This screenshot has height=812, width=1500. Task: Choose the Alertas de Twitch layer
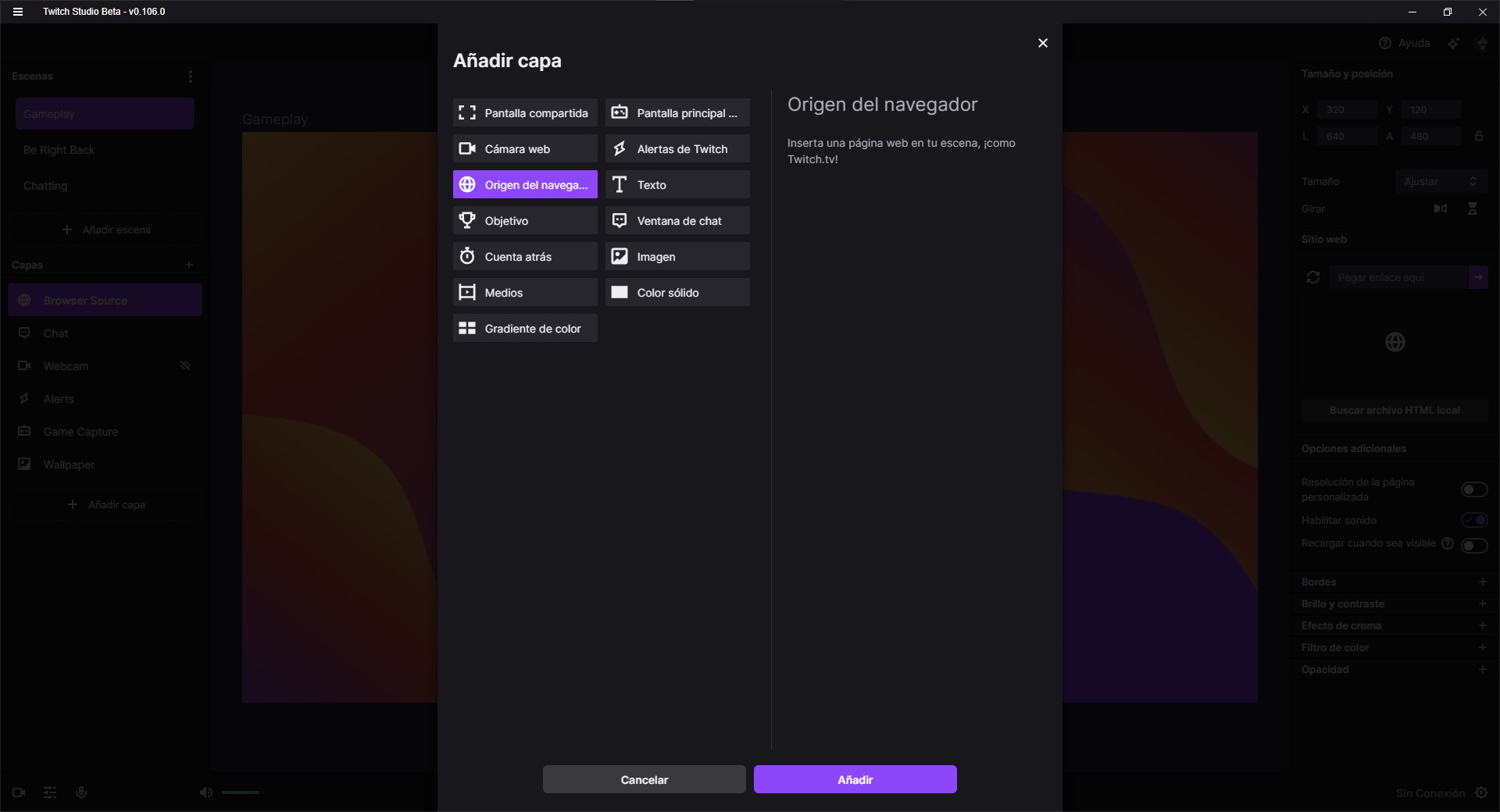click(677, 148)
